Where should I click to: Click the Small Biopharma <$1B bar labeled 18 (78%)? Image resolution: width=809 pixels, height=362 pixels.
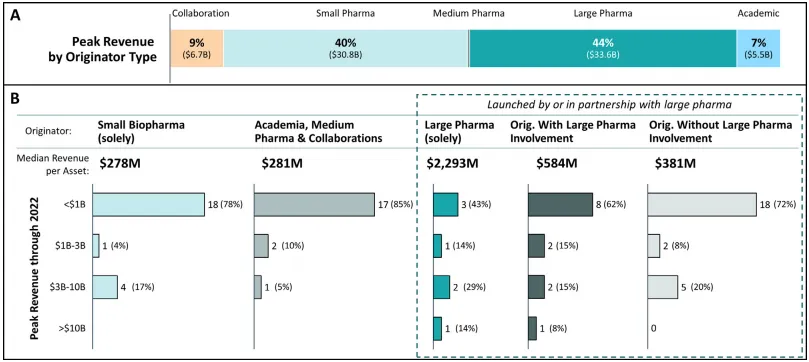(149, 205)
